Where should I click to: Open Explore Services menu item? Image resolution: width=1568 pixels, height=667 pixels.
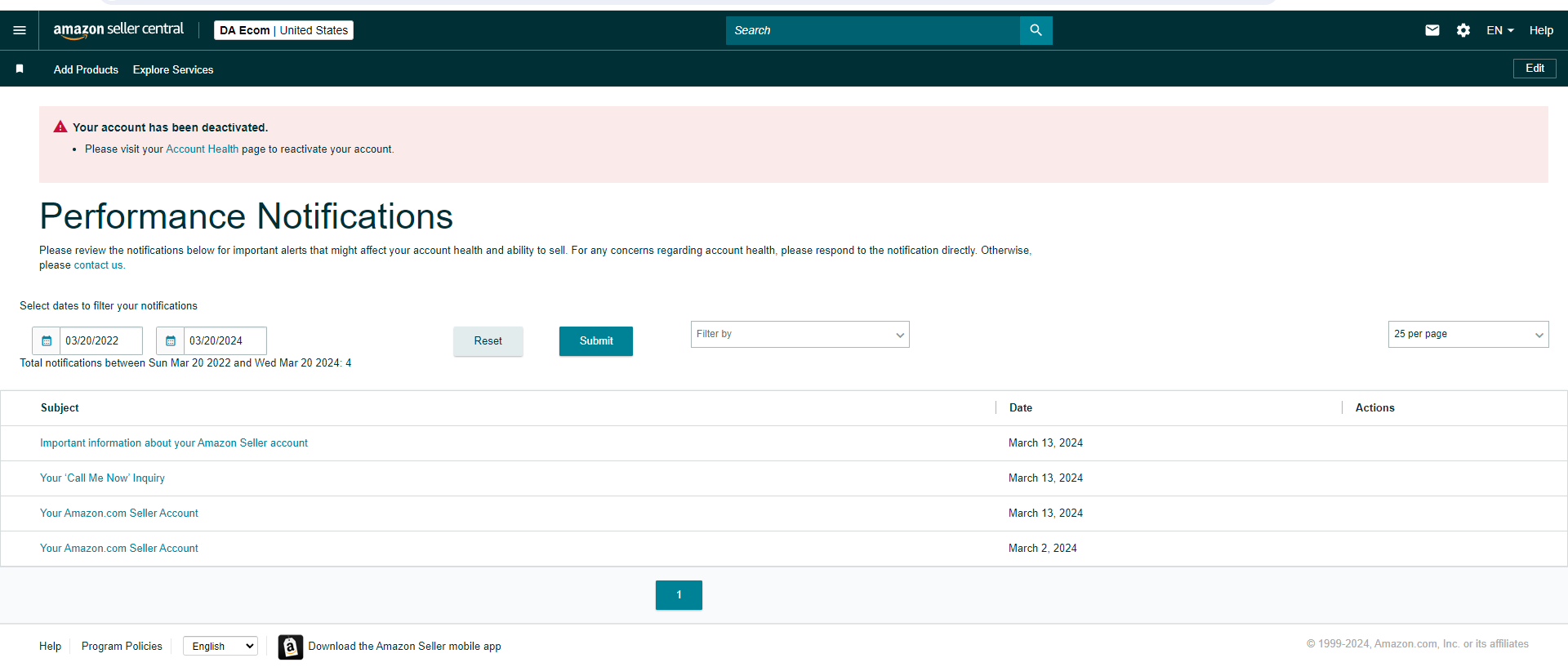coord(173,69)
